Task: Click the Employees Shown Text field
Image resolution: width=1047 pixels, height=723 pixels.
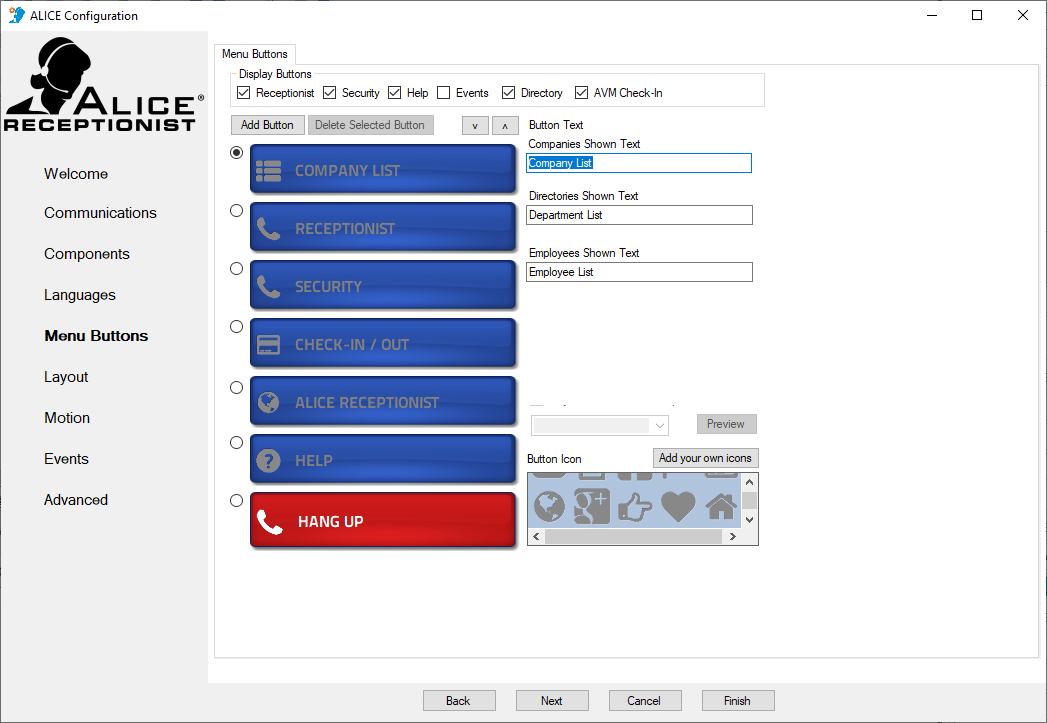Action: [639, 272]
